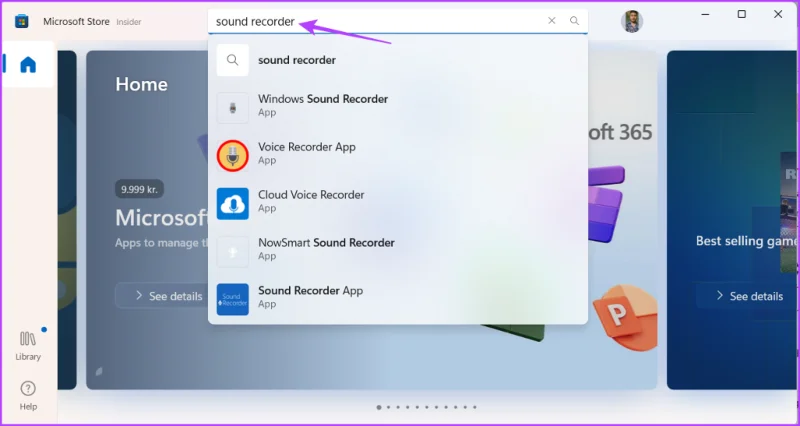Click the Windows Sound Recorder icon
The image size is (800, 426).
pyautogui.click(x=233, y=108)
